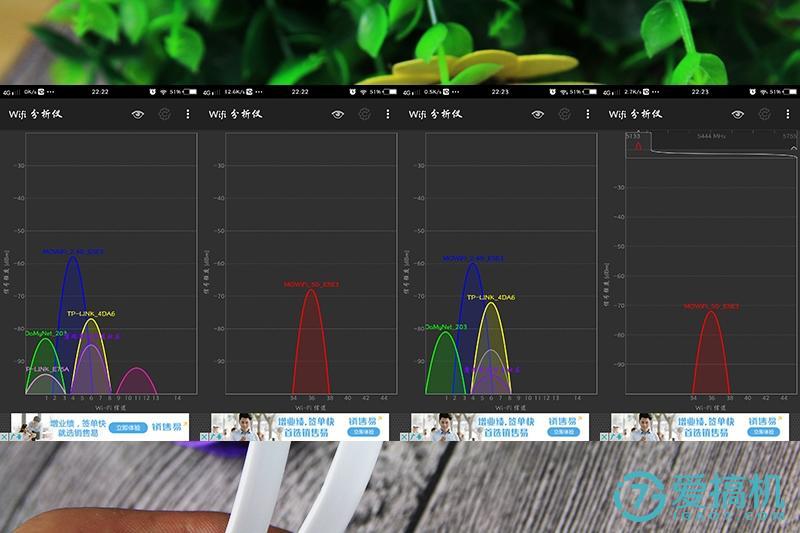Open the three-dot overflow menu in the second screen
This screenshot has height=533, width=800.
coord(388,114)
